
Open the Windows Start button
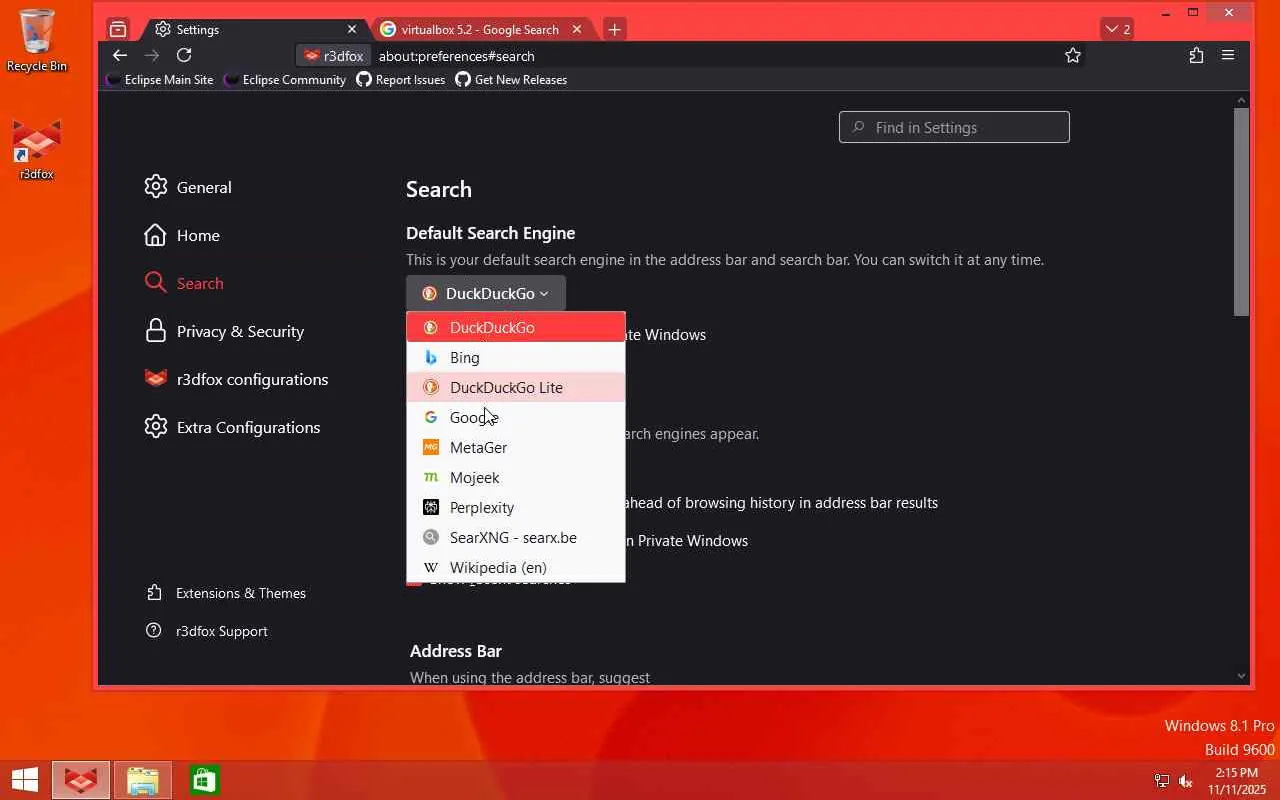click(x=25, y=780)
